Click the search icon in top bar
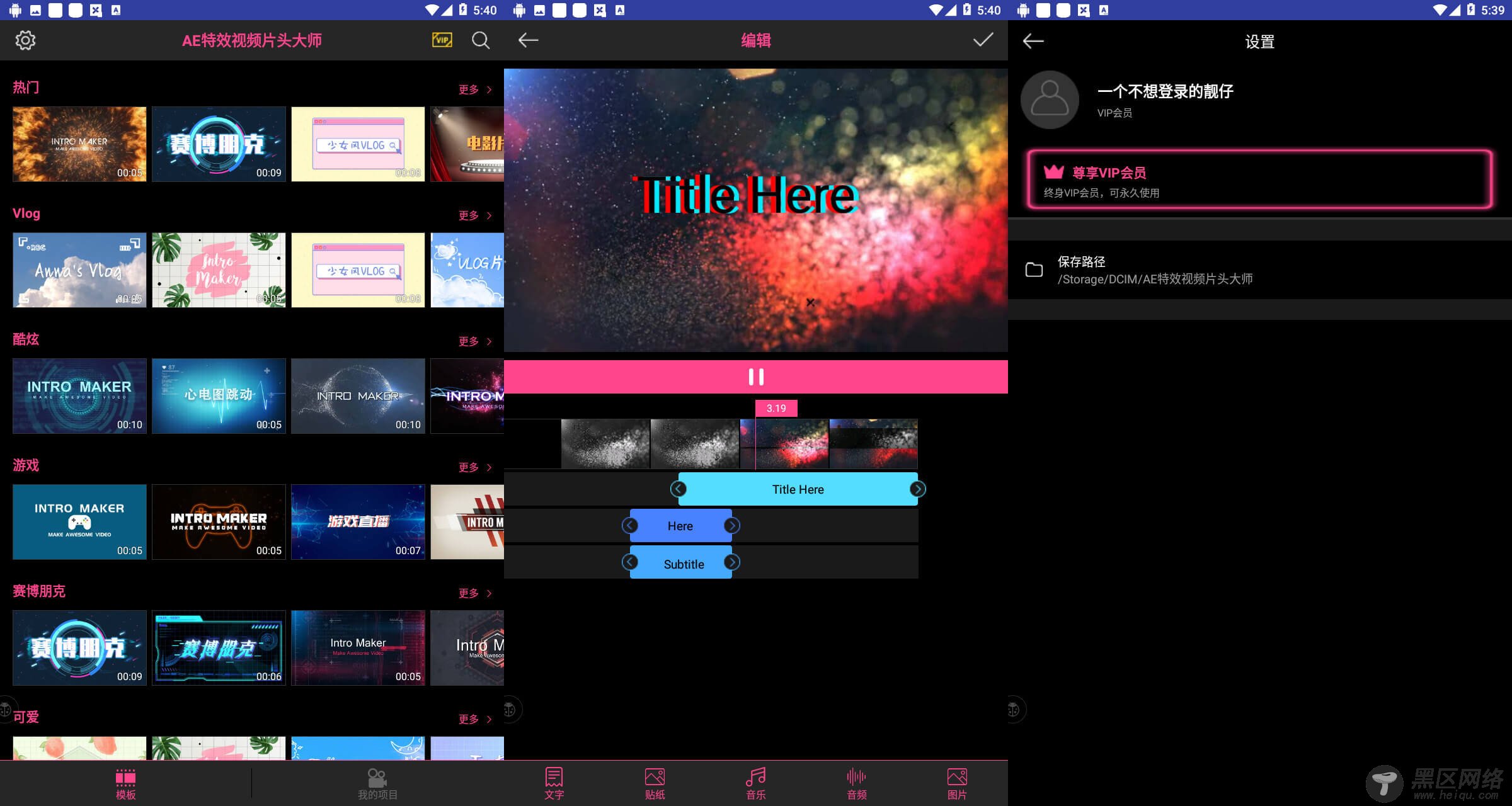This screenshot has width=1512, height=806. [480, 40]
